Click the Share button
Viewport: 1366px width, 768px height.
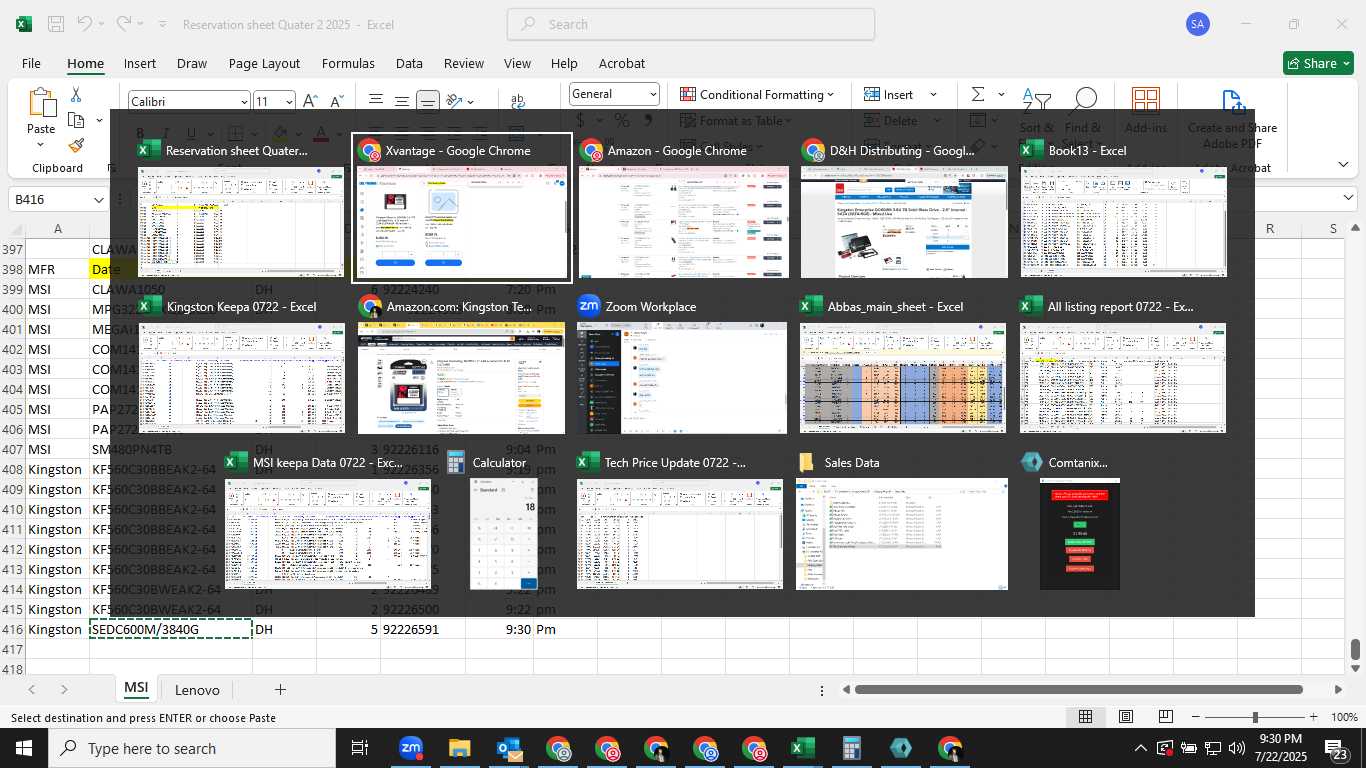(x=1318, y=63)
